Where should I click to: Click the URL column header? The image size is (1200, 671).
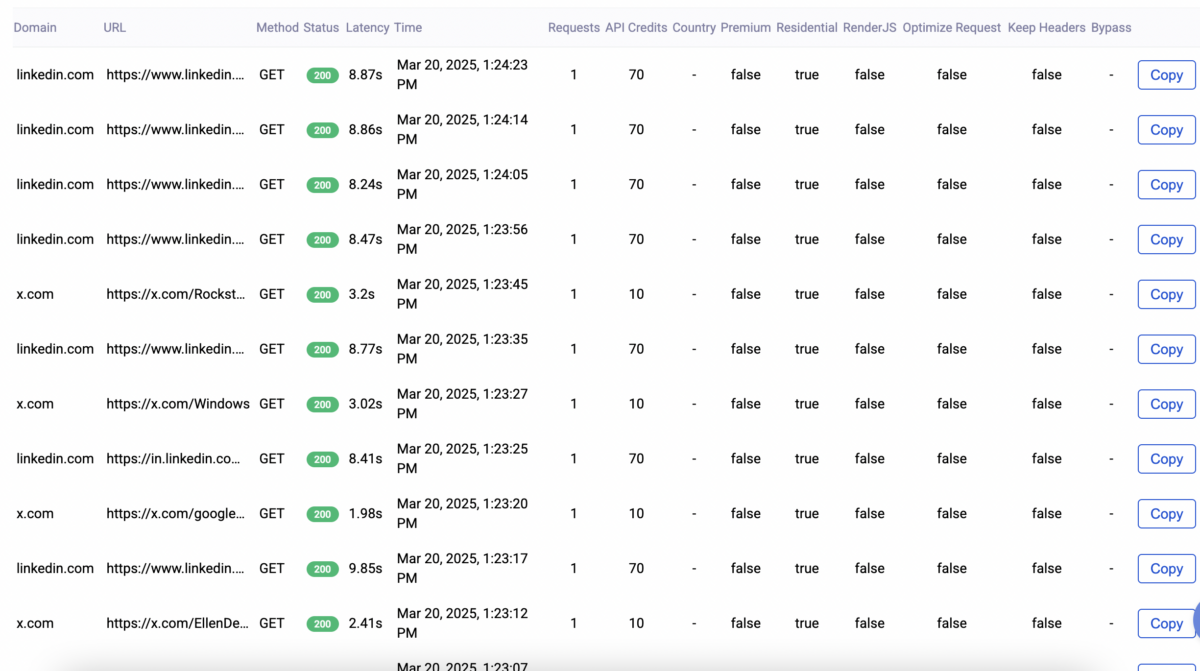click(115, 28)
